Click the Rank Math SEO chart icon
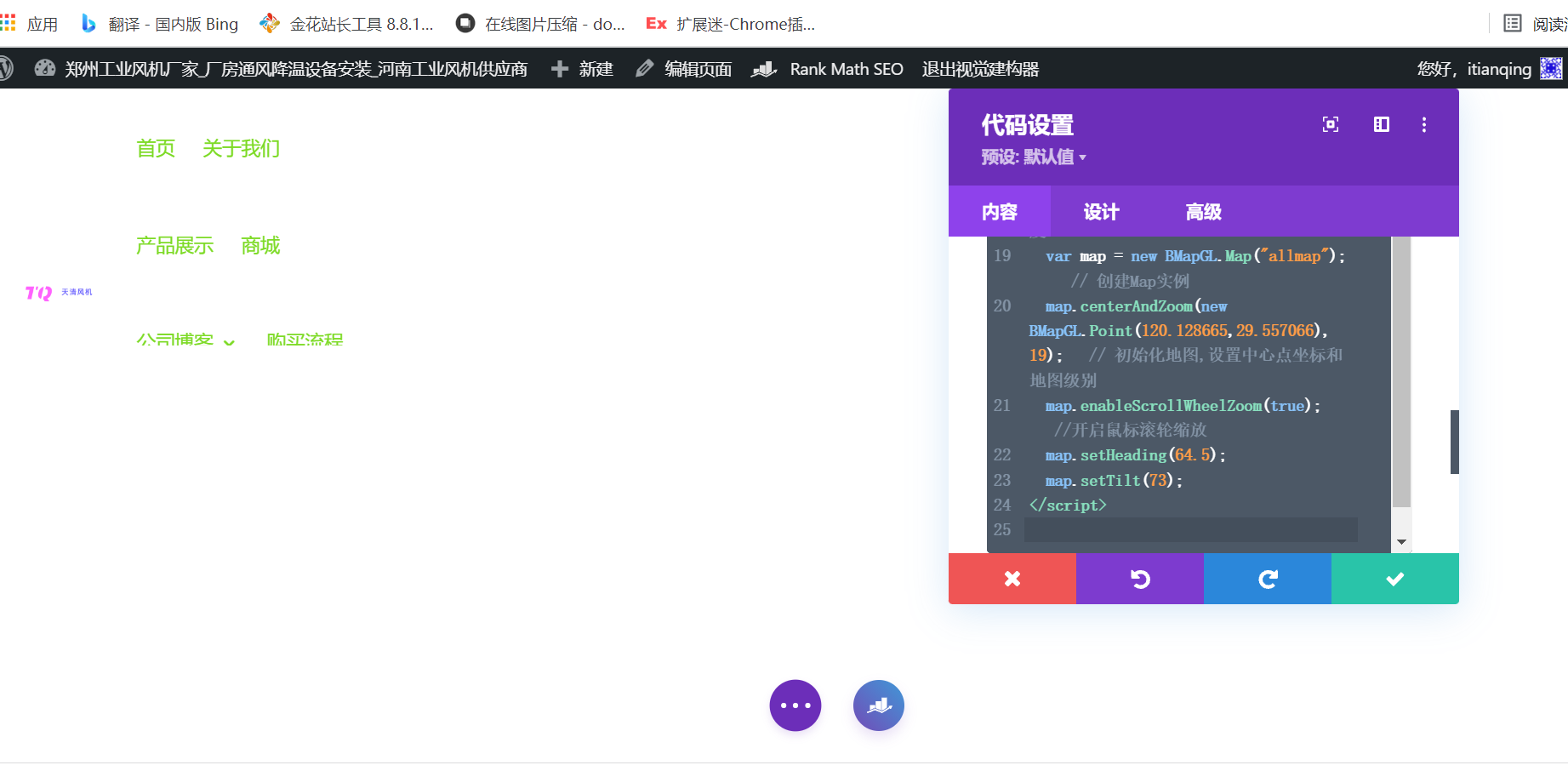Image resolution: width=1568 pixels, height=771 pixels. (764, 69)
